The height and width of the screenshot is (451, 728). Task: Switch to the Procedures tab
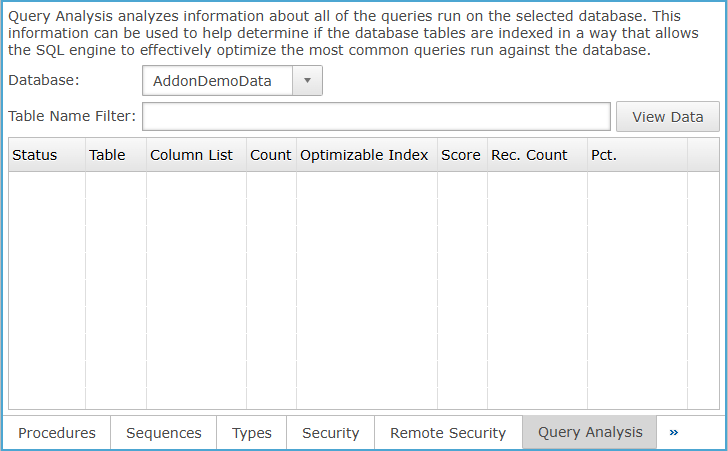(x=57, y=433)
